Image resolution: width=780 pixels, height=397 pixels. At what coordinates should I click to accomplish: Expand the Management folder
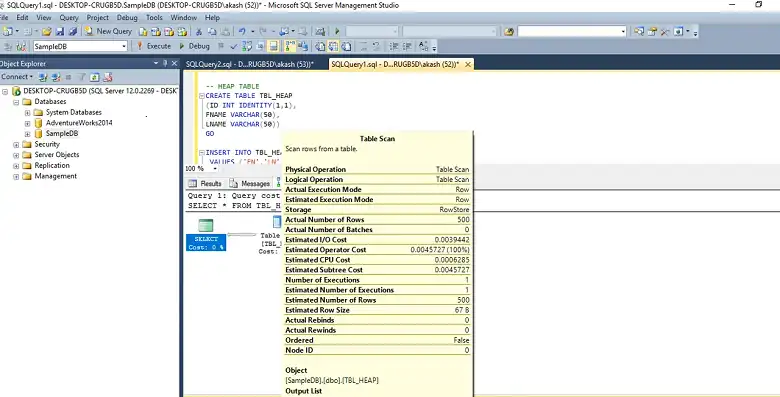(16, 177)
